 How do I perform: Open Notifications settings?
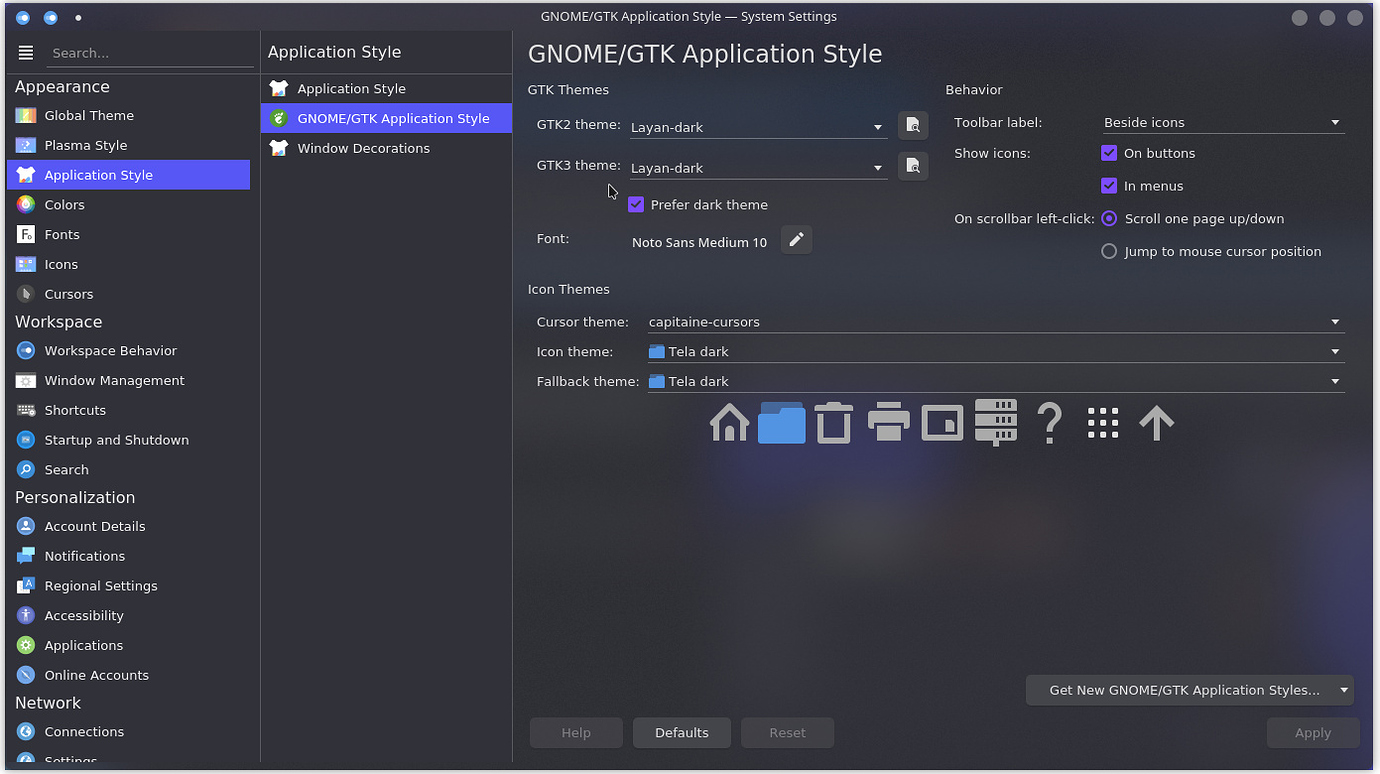pyautogui.click(x=128, y=556)
